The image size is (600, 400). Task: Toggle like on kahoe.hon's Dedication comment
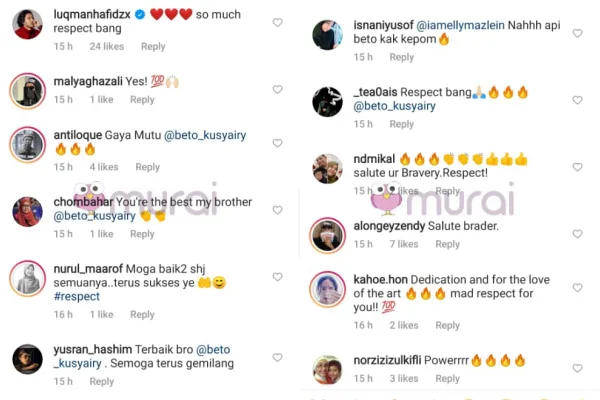(x=577, y=287)
